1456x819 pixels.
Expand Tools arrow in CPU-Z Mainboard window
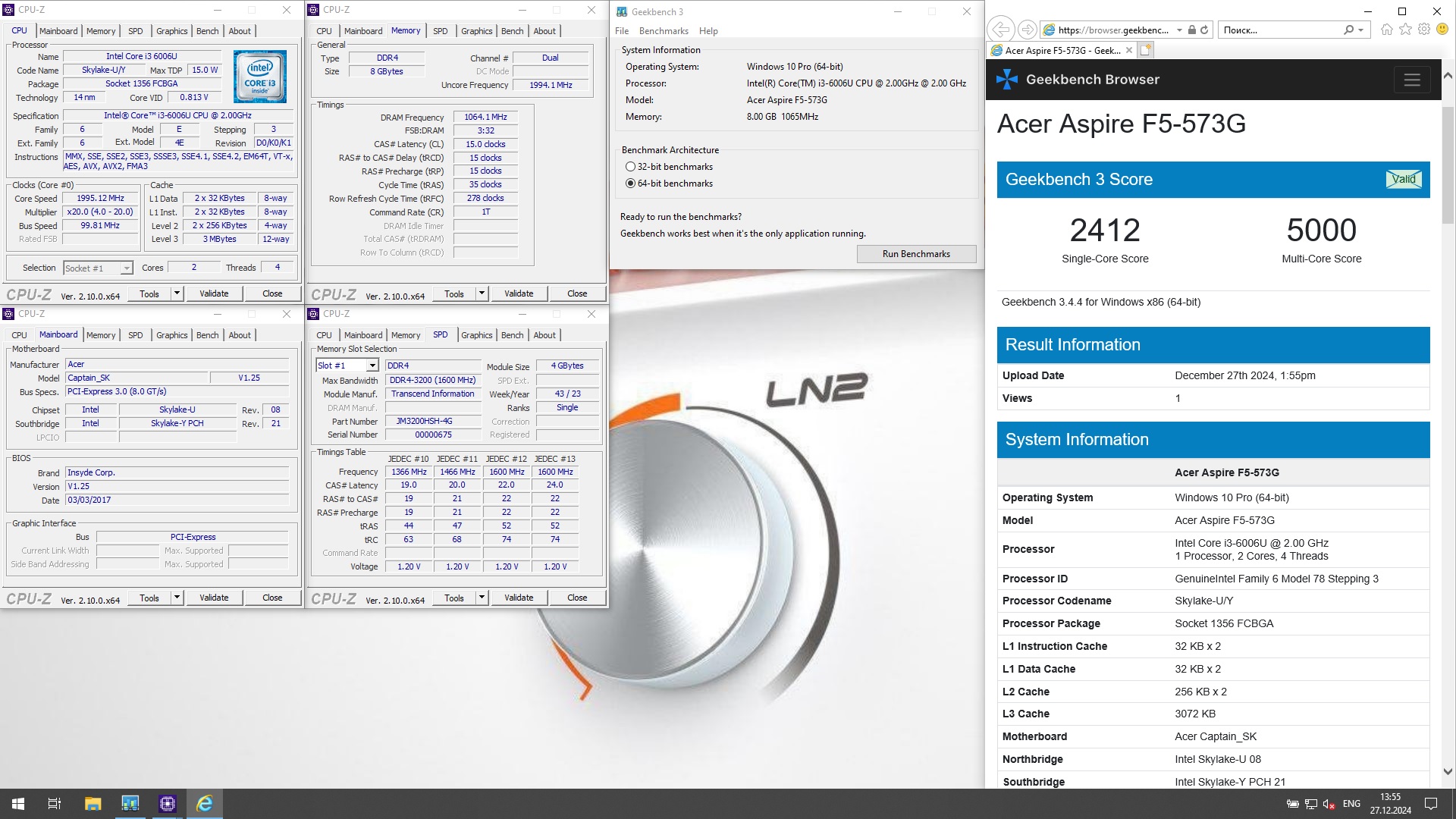[x=177, y=598]
